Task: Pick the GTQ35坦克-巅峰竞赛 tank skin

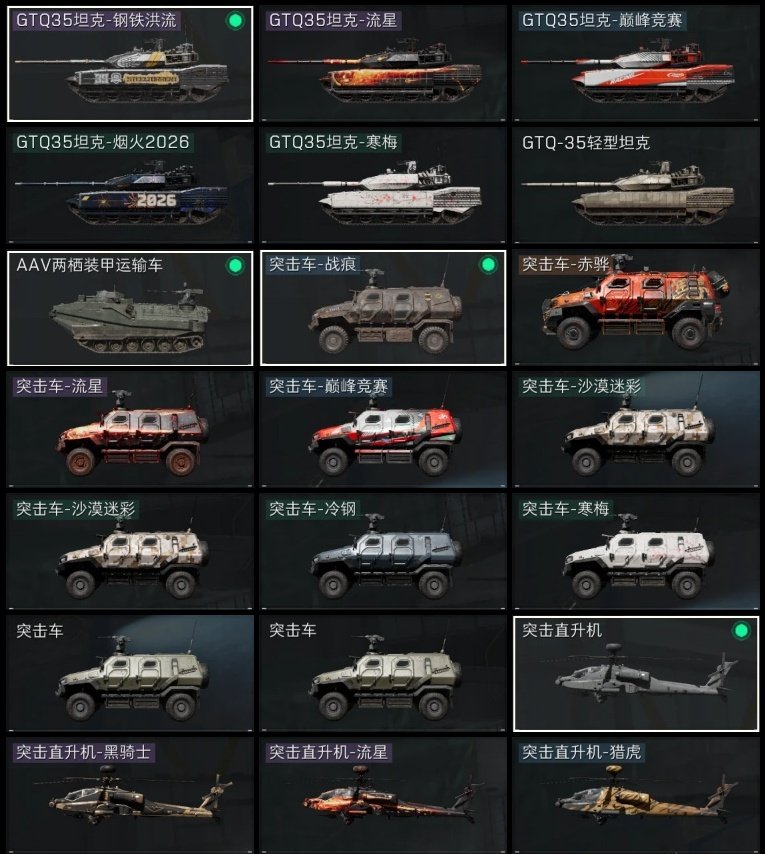Action: [636, 64]
